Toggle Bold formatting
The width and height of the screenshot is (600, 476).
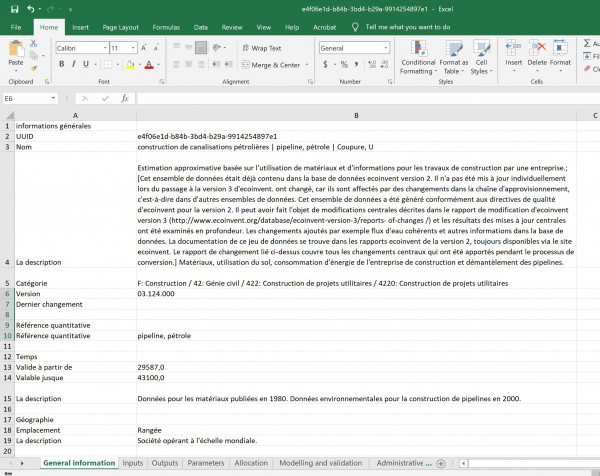coord(62,64)
